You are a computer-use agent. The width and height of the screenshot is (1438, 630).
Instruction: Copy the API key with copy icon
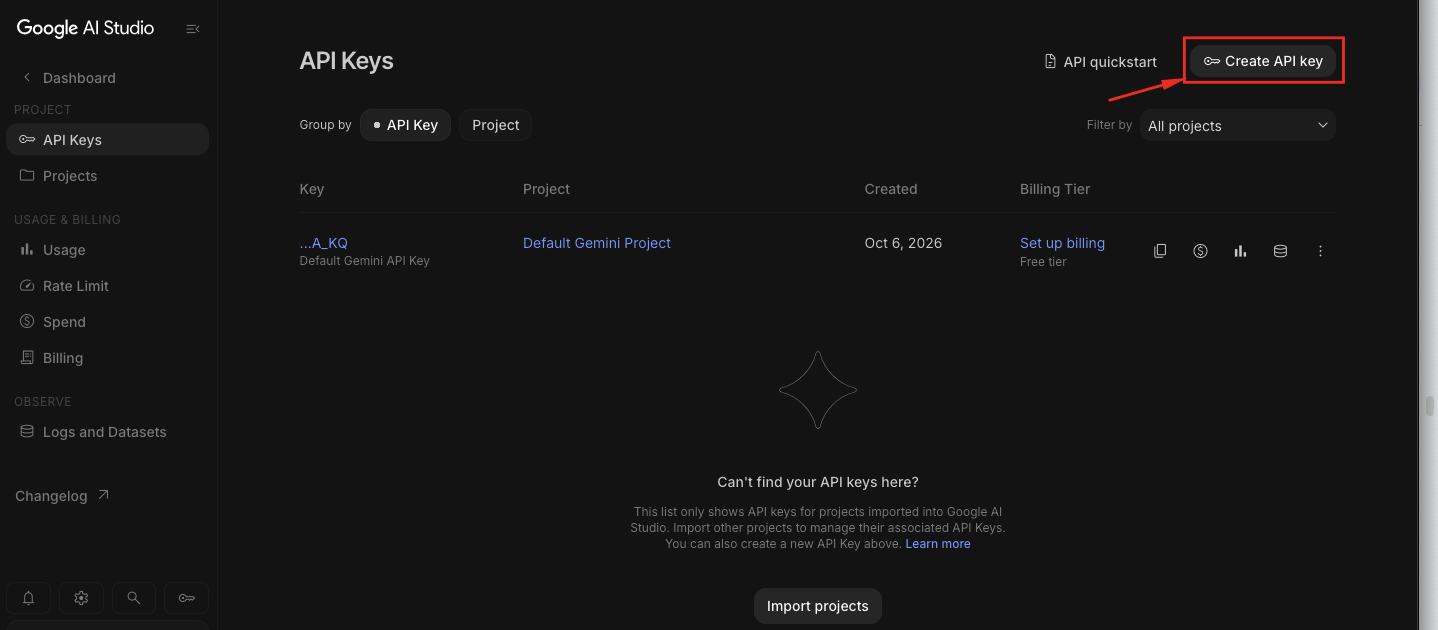(1160, 251)
